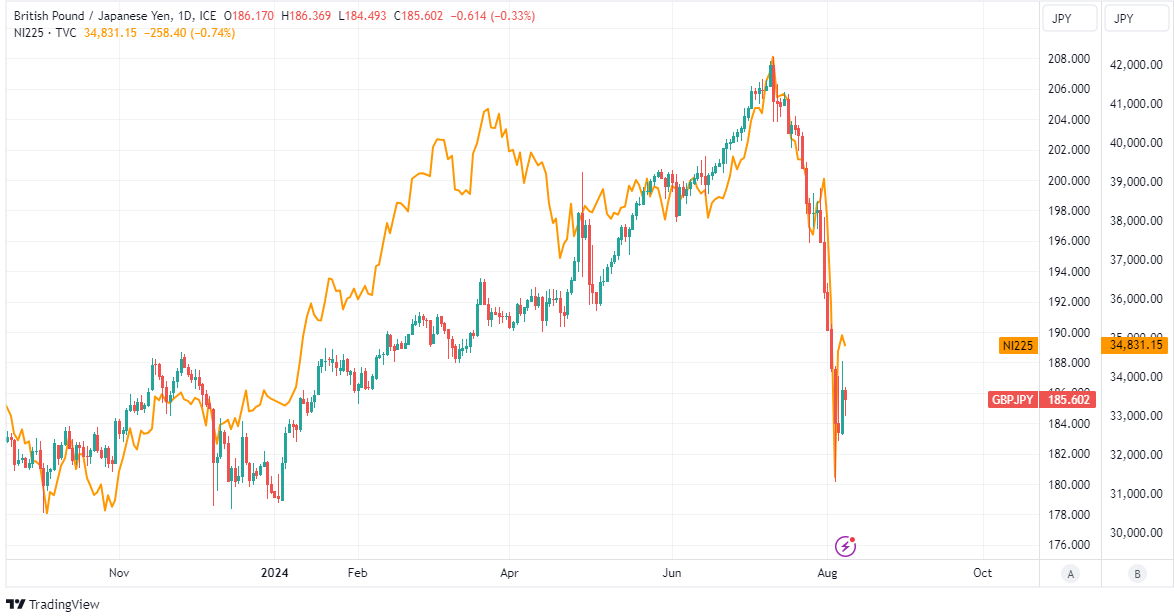Image resolution: width=1174 pixels, height=616 pixels.
Task: Click the Aug label on time axis
Action: (827, 573)
